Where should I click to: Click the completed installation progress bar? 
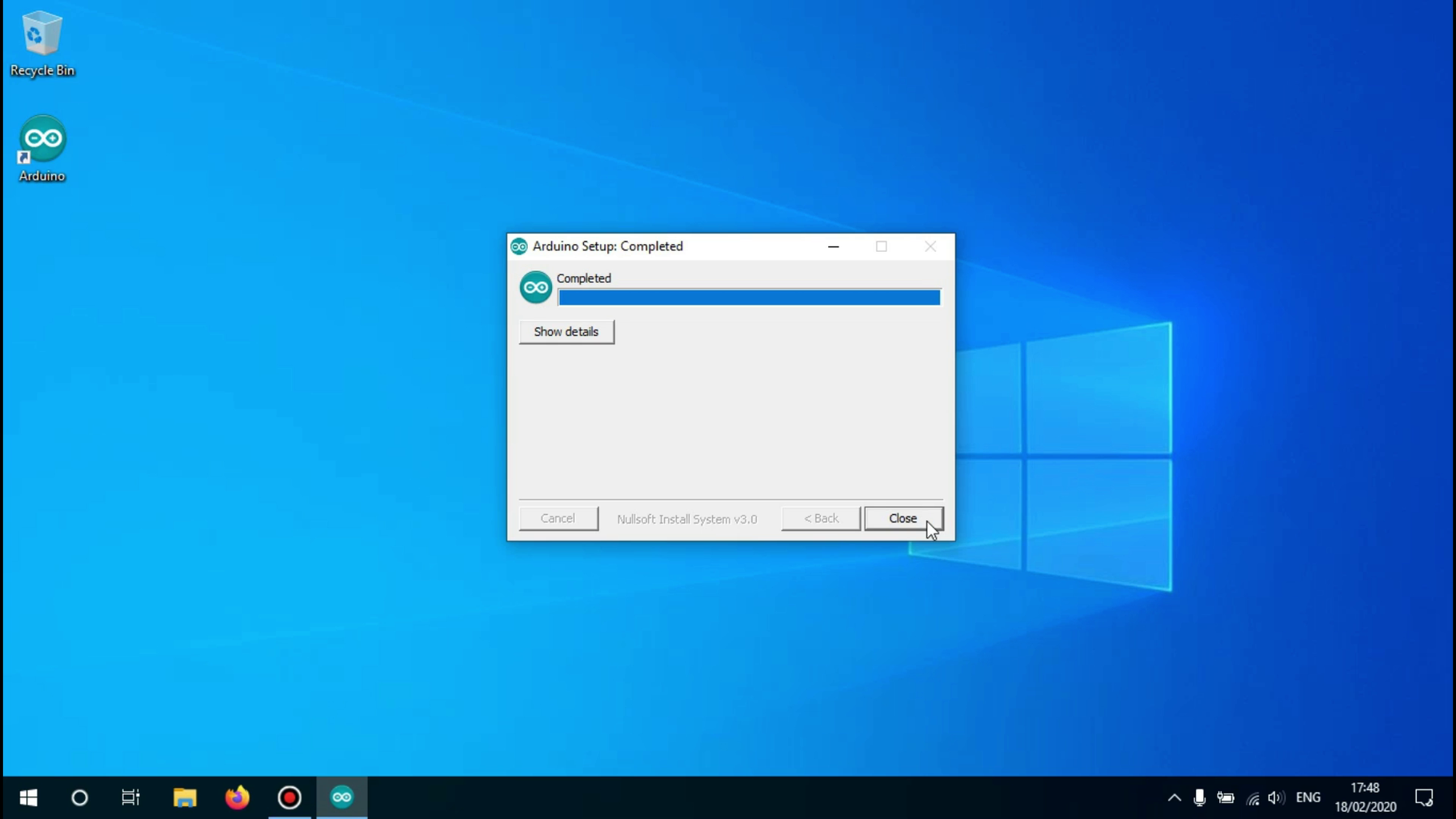748,297
